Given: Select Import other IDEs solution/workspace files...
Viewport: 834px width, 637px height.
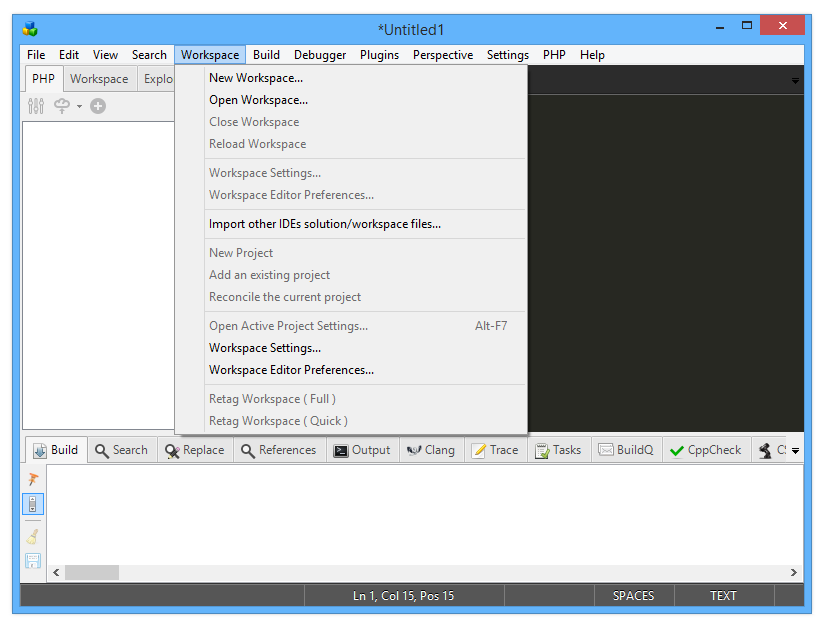Looking at the screenshot, I should pyautogui.click(x=324, y=224).
